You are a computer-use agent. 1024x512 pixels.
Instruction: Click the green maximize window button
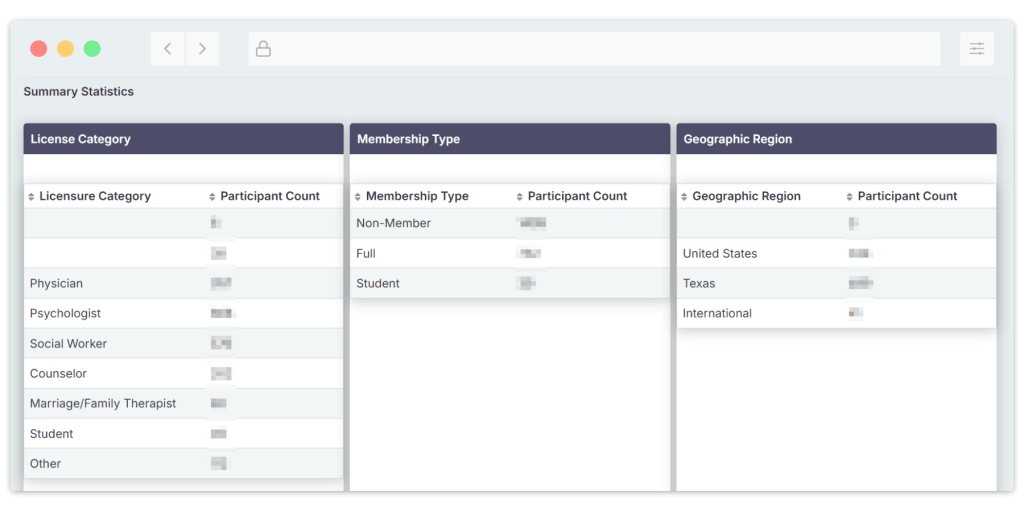click(x=92, y=49)
